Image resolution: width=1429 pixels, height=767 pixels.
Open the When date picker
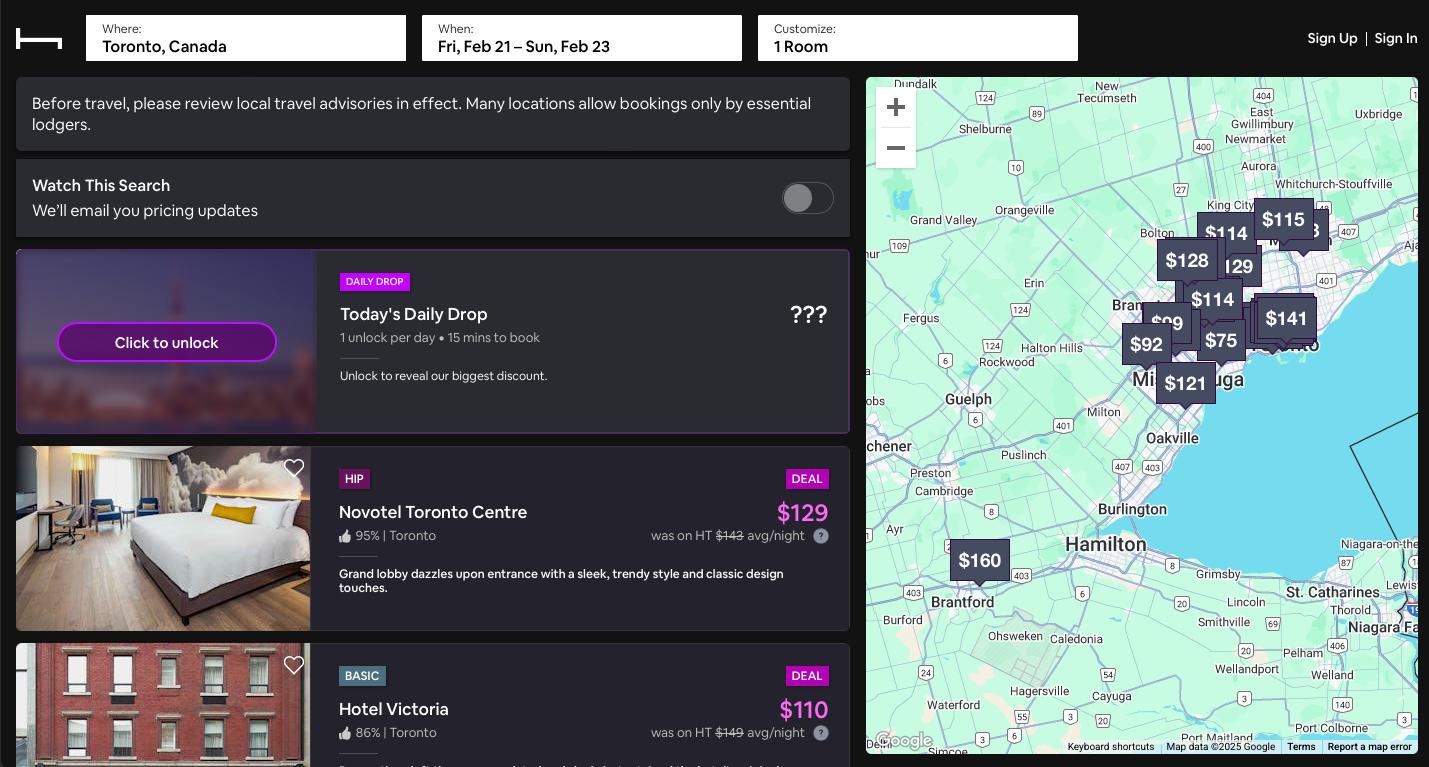[x=582, y=38]
